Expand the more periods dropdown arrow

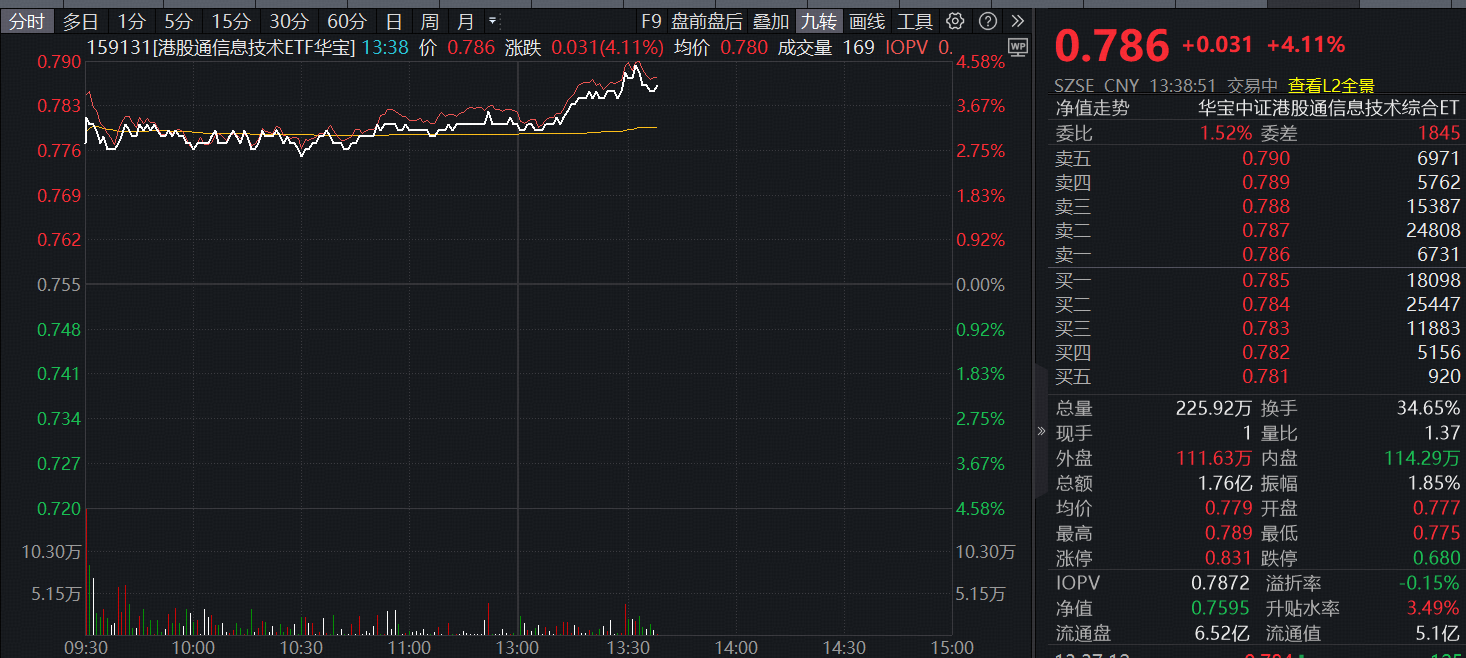tap(492, 21)
